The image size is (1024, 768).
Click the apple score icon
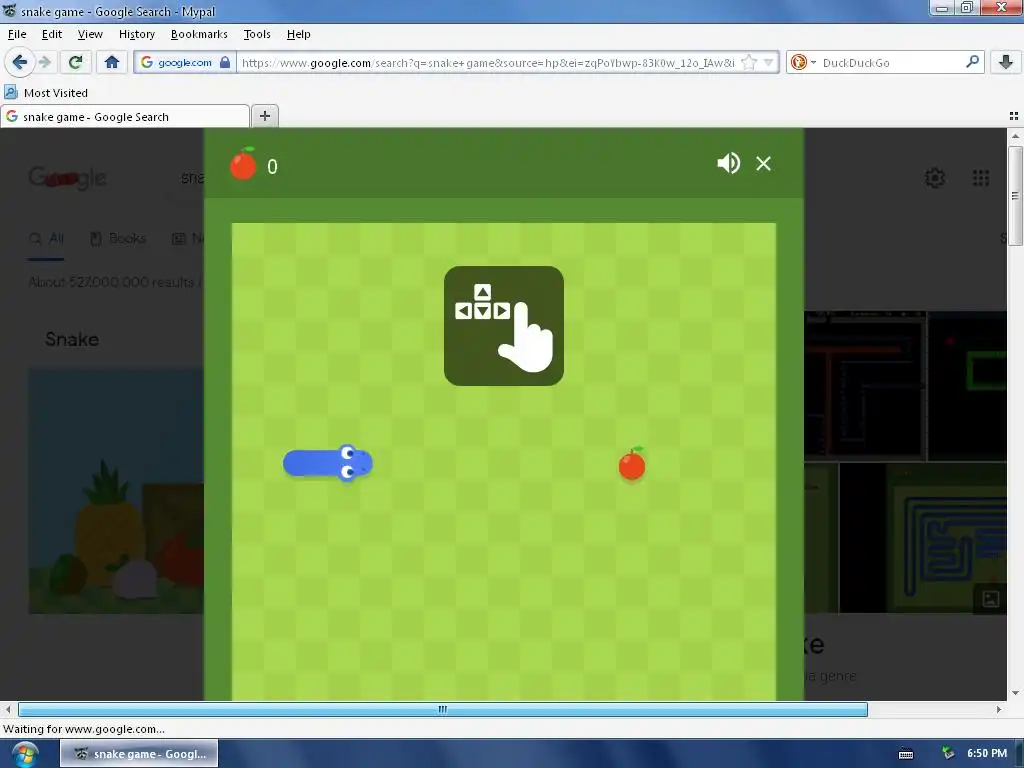click(243, 163)
